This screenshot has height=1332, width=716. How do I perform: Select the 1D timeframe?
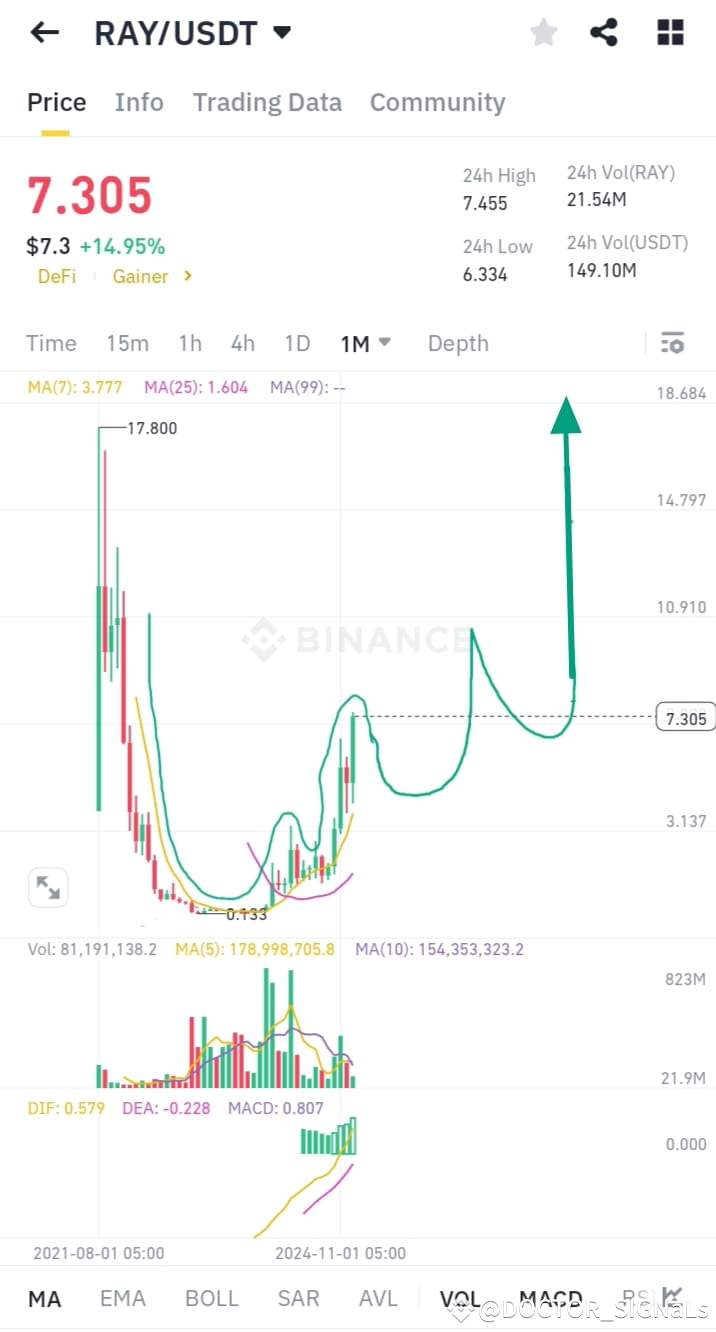pyautogui.click(x=297, y=343)
